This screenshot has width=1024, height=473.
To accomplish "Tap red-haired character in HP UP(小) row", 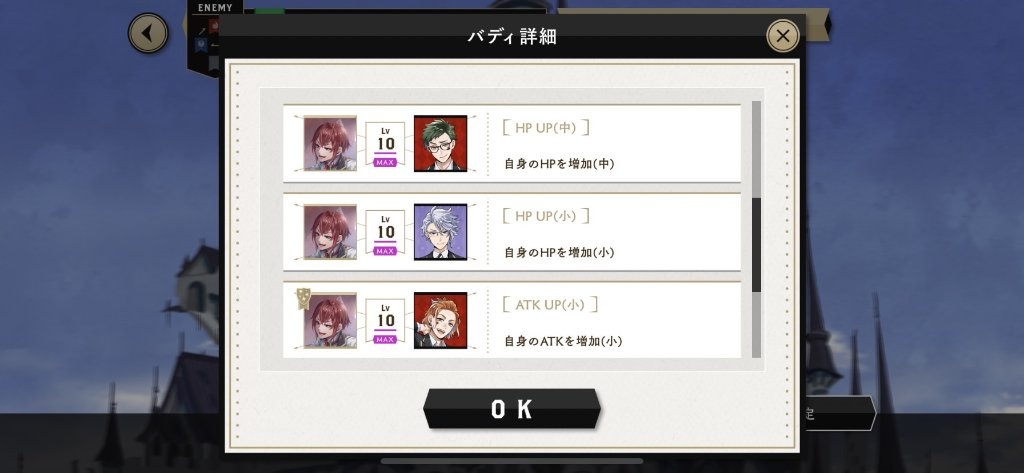I will click(x=330, y=232).
